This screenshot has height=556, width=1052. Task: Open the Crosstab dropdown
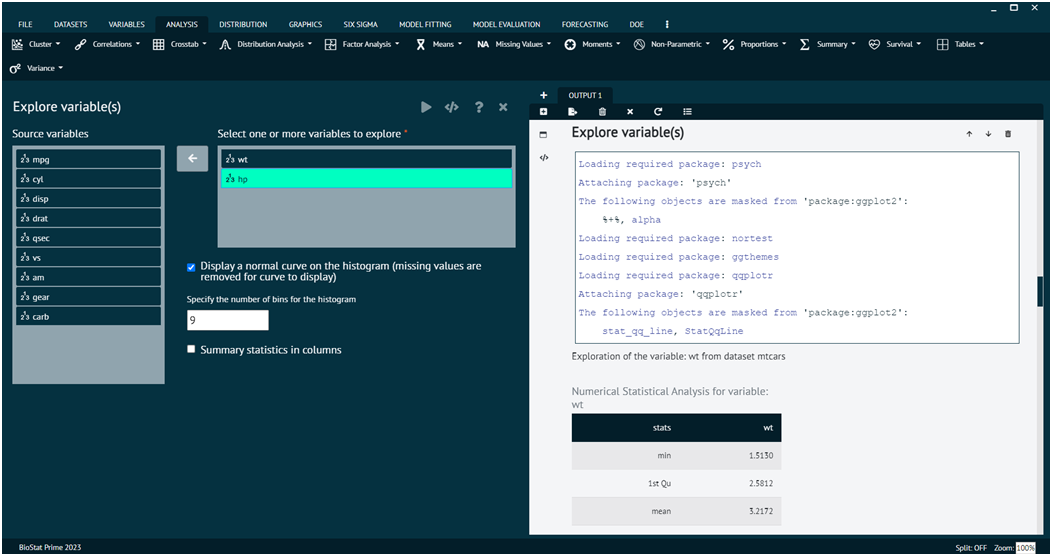point(180,44)
